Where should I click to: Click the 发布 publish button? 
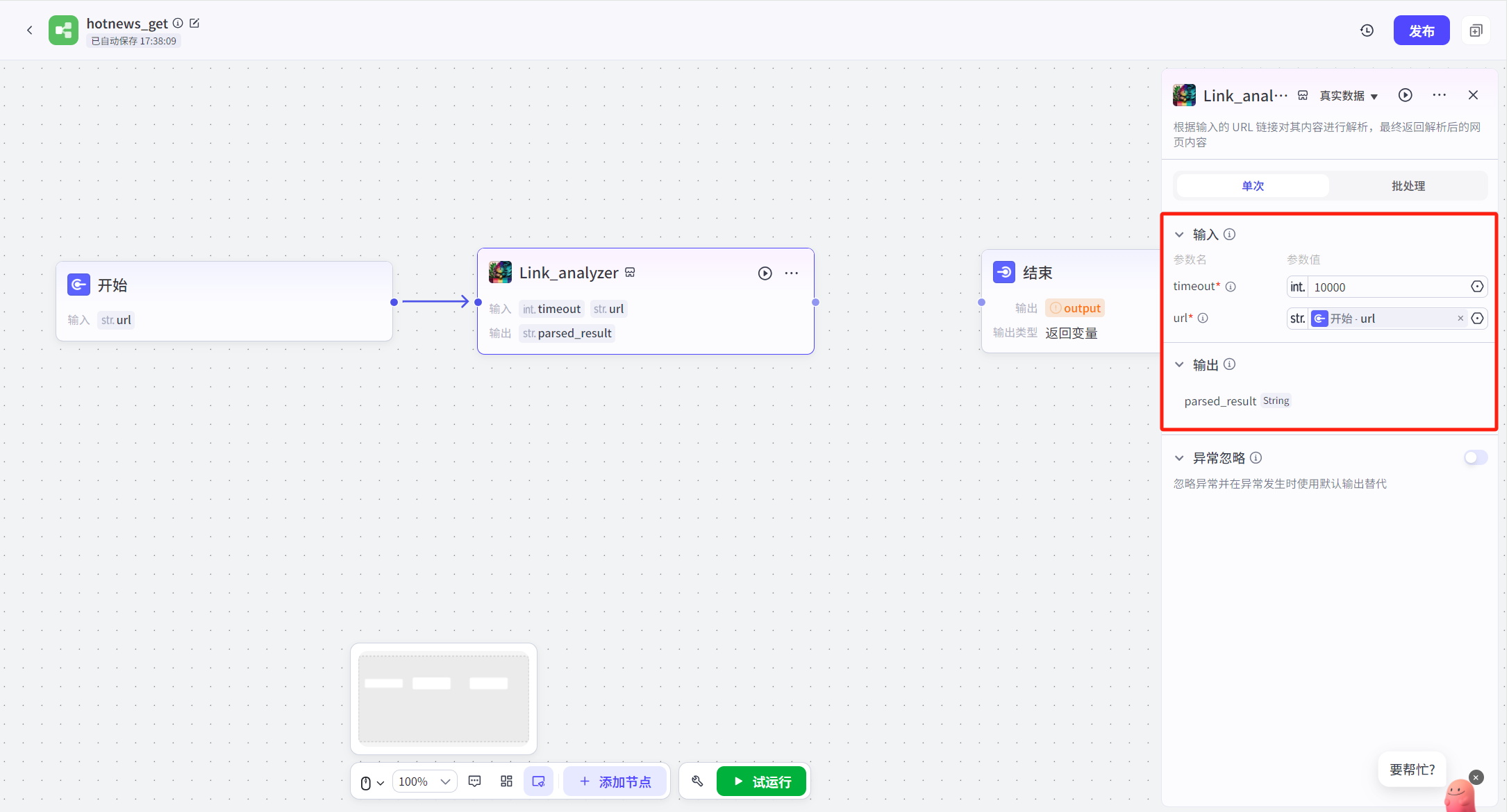click(1421, 31)
